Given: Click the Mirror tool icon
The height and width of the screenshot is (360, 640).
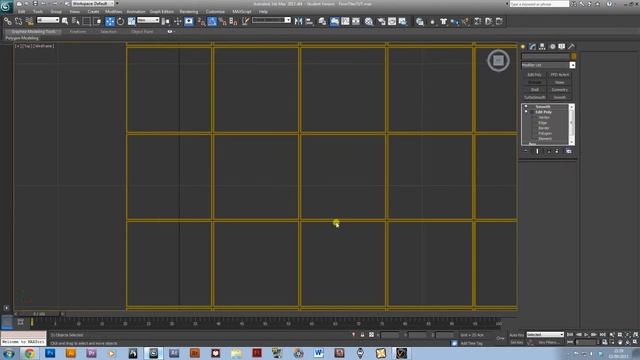Looking at the screenshot, I should click(x=298, y=21).
